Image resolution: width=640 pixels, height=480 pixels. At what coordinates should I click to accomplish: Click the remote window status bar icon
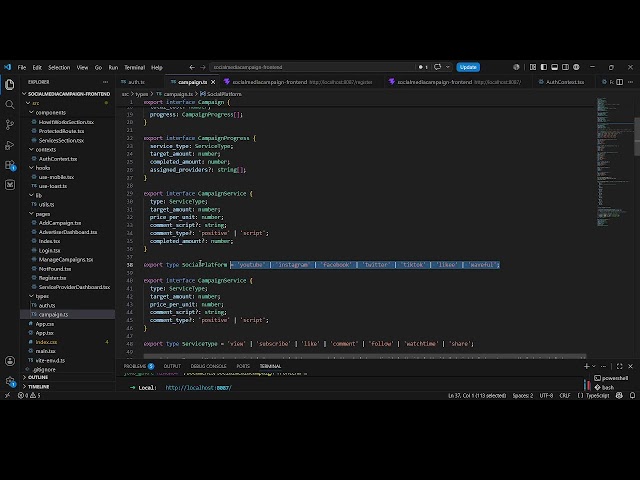7,395
